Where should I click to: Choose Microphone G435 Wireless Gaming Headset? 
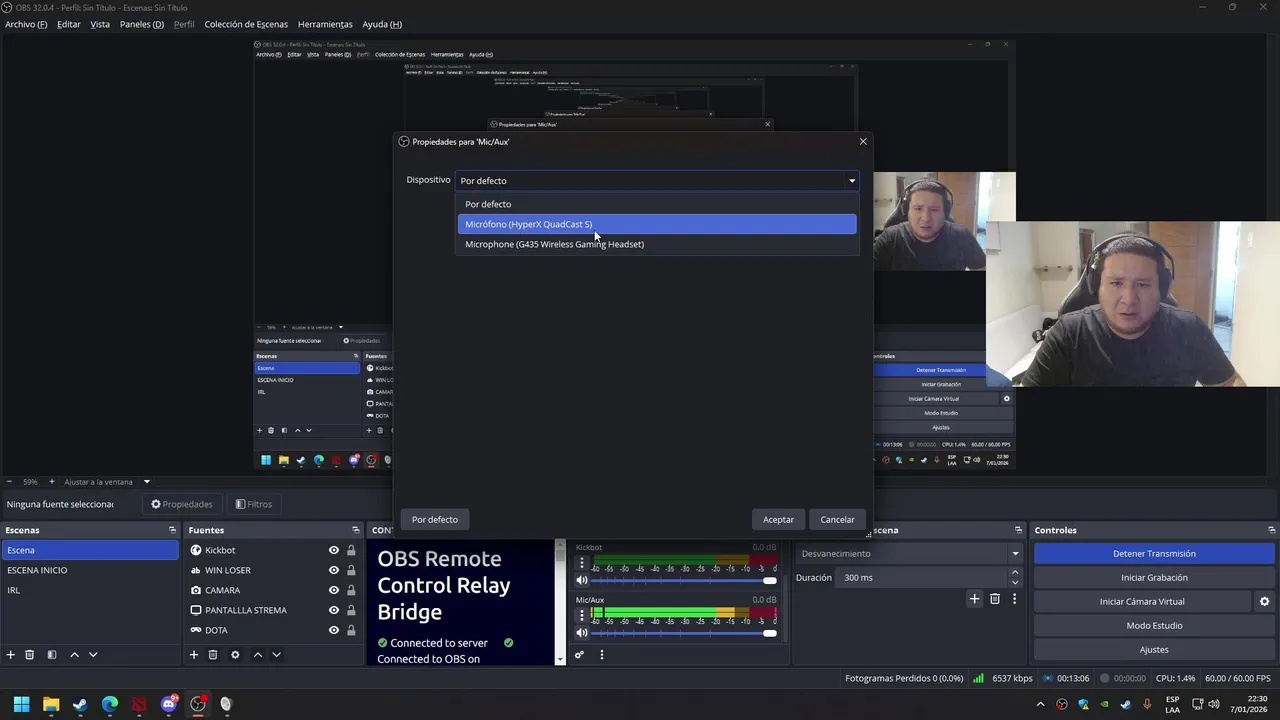(x=657, y=244)
